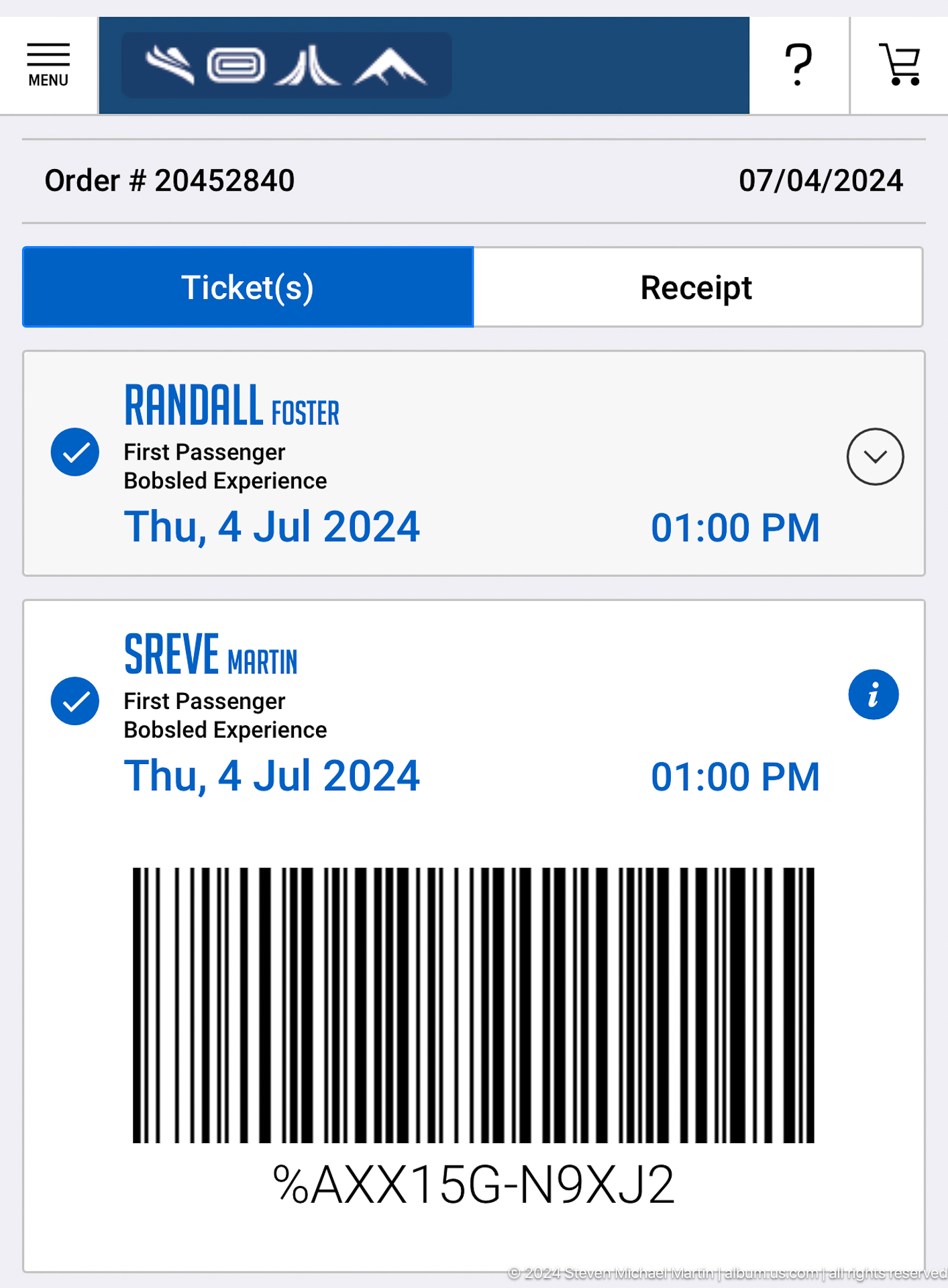Show info for Sreve Martin ticket

pyautogui.click(x=873, y=694)
